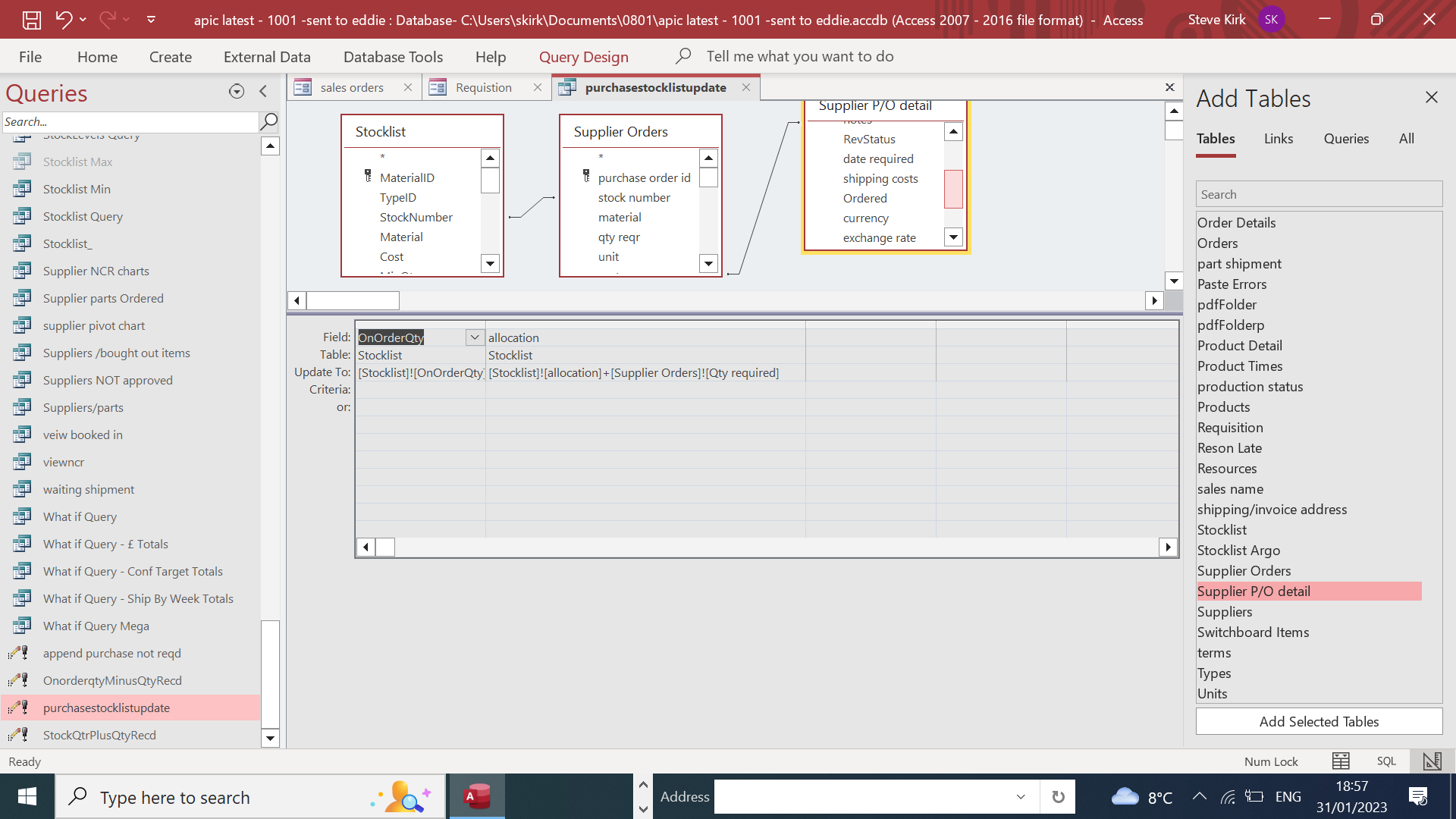Screen dimensions: 1456x819
Task: Open the Home ribbon tab
Action: click(x=97, y=57)
